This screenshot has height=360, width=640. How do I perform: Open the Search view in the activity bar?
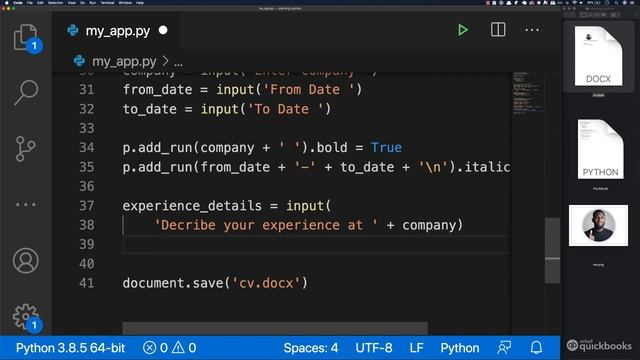coord(26,92)
